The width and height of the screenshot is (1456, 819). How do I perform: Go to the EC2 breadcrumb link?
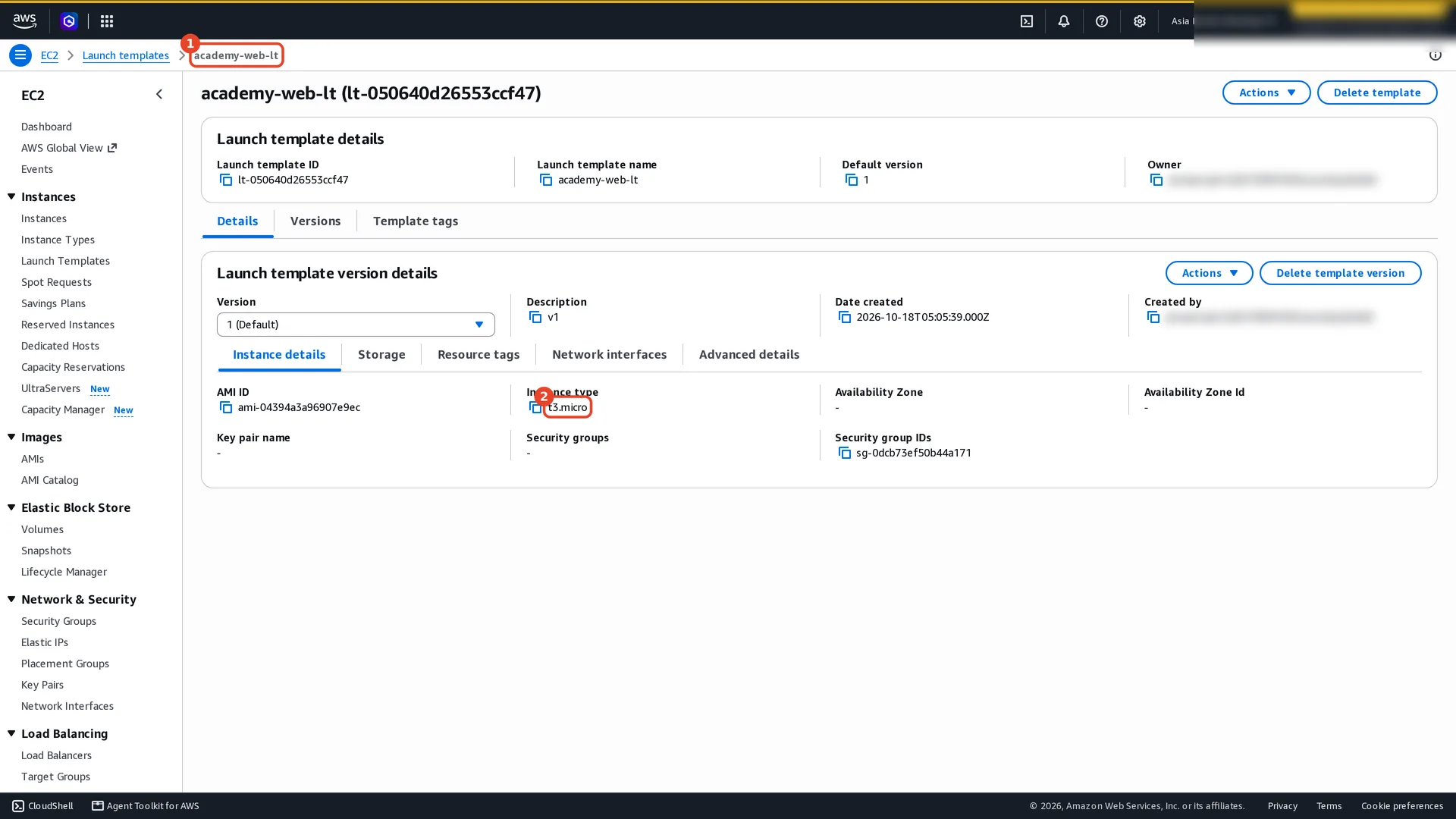(x=49, y=55)
